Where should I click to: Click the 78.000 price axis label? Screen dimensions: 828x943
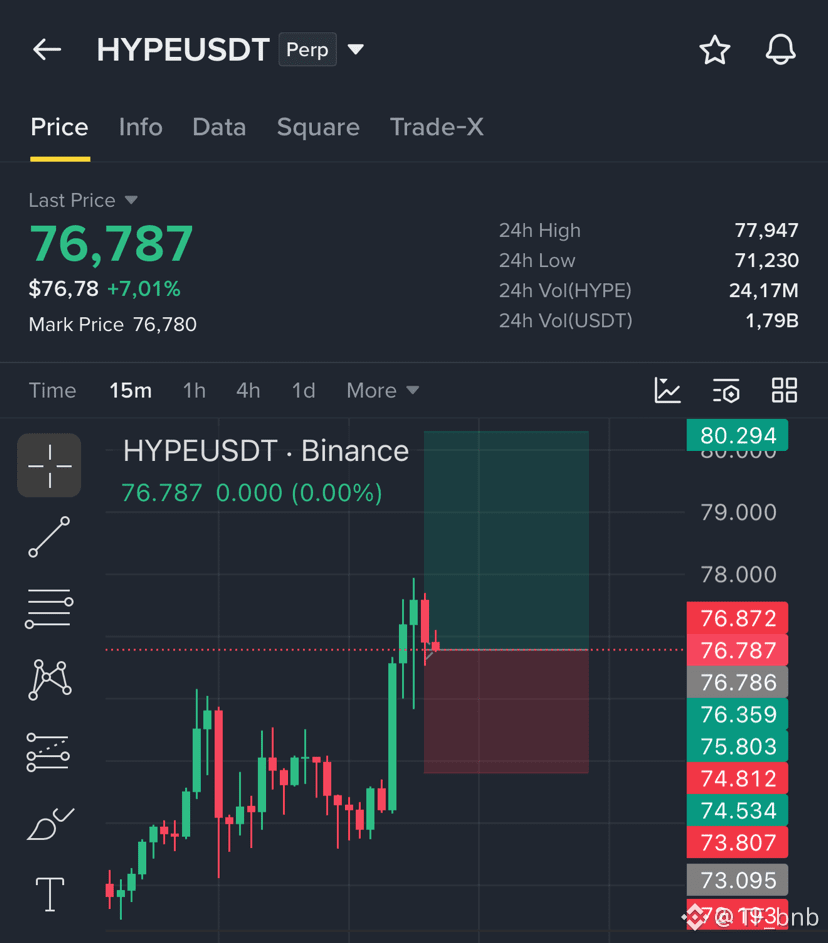738,574
